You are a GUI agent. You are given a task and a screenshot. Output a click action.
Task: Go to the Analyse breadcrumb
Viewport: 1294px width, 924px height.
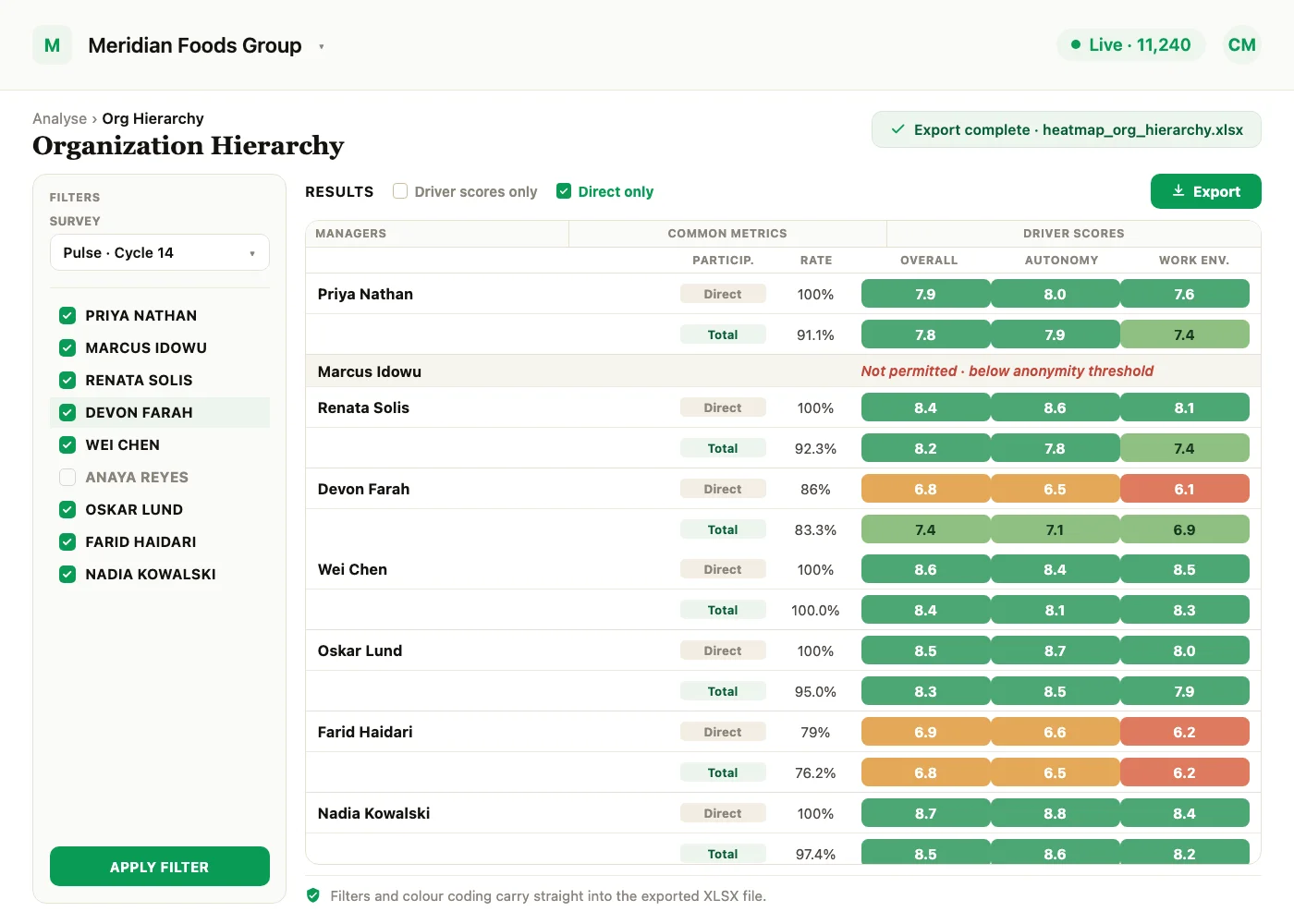click(x=59, y=118)
